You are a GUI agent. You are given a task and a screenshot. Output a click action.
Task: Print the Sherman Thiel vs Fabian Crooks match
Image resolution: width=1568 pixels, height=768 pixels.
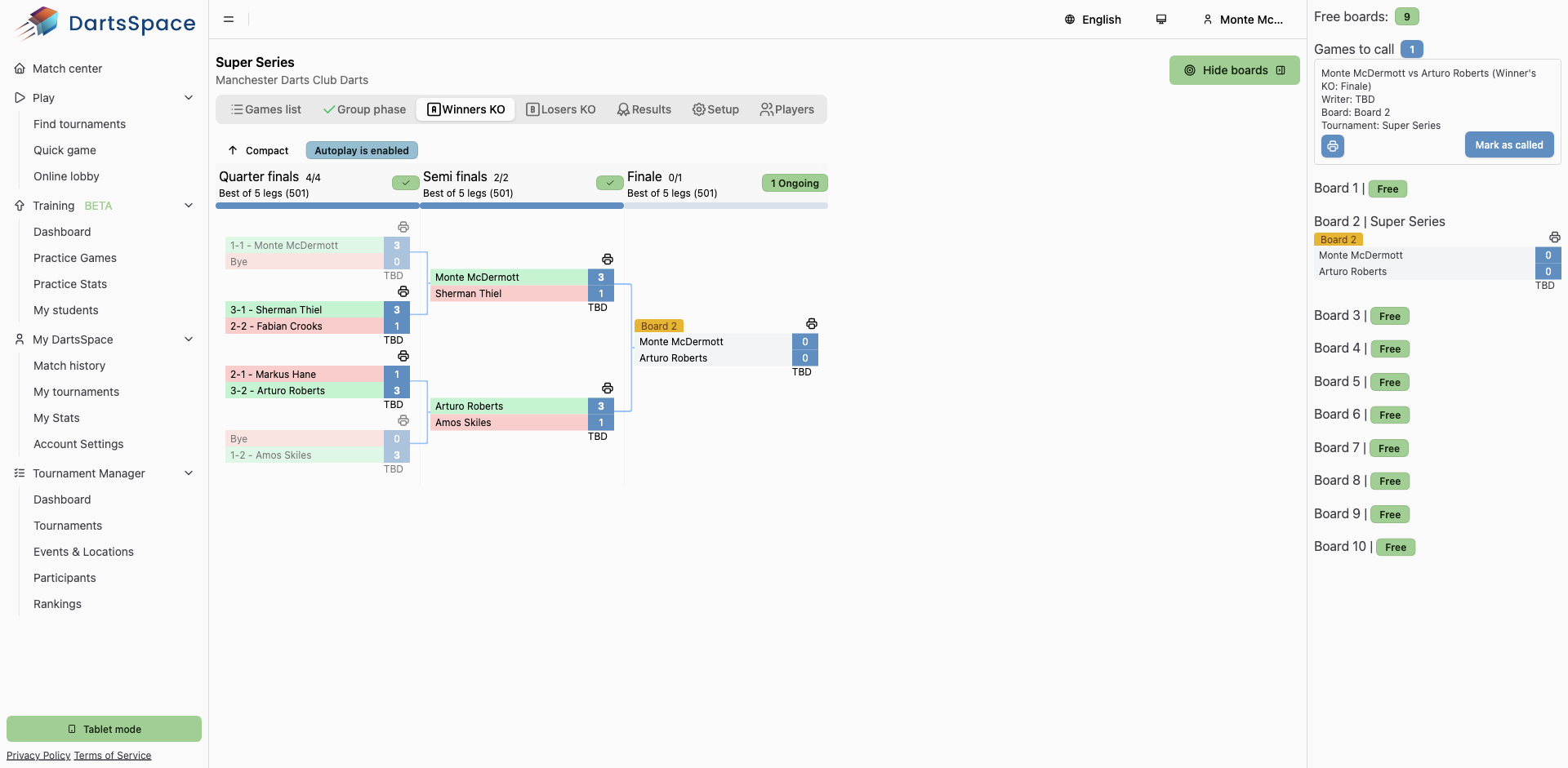(403, 291)
